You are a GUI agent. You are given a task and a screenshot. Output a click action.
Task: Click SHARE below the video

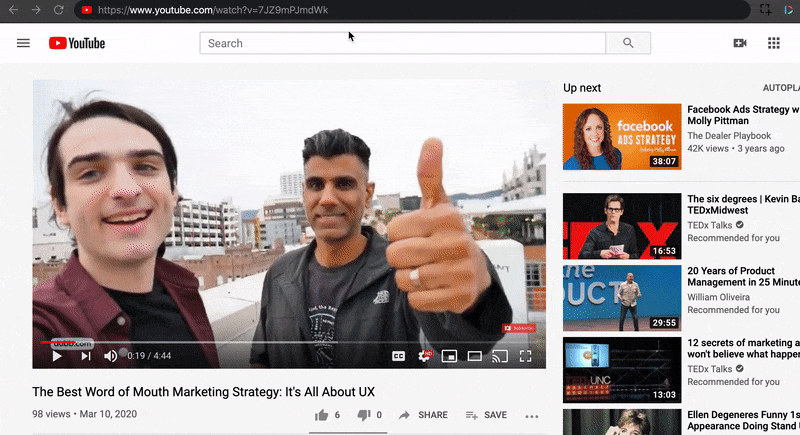[x=423, y=415]
